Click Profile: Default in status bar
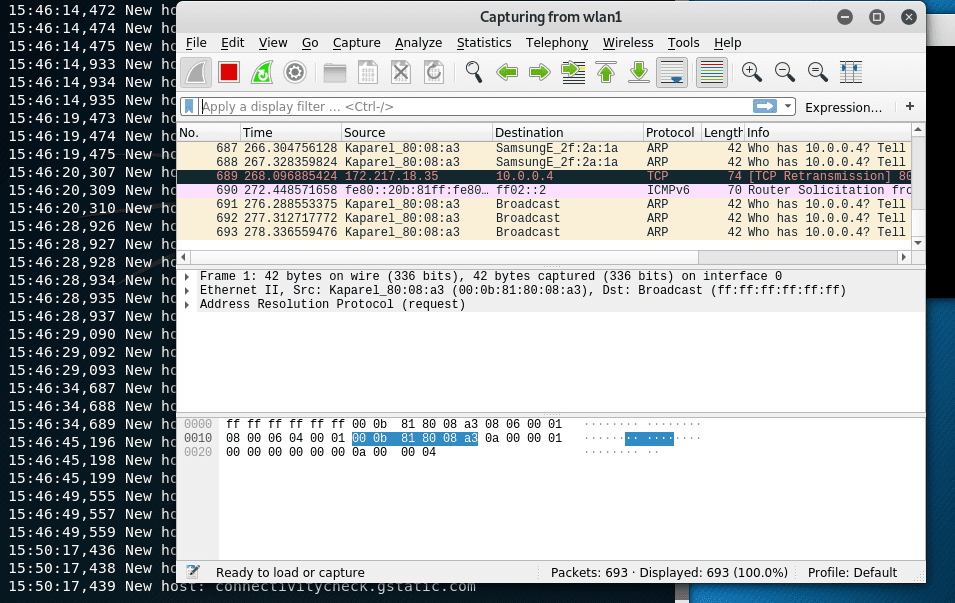Viewport: 955px width, 603px height. 852,573
